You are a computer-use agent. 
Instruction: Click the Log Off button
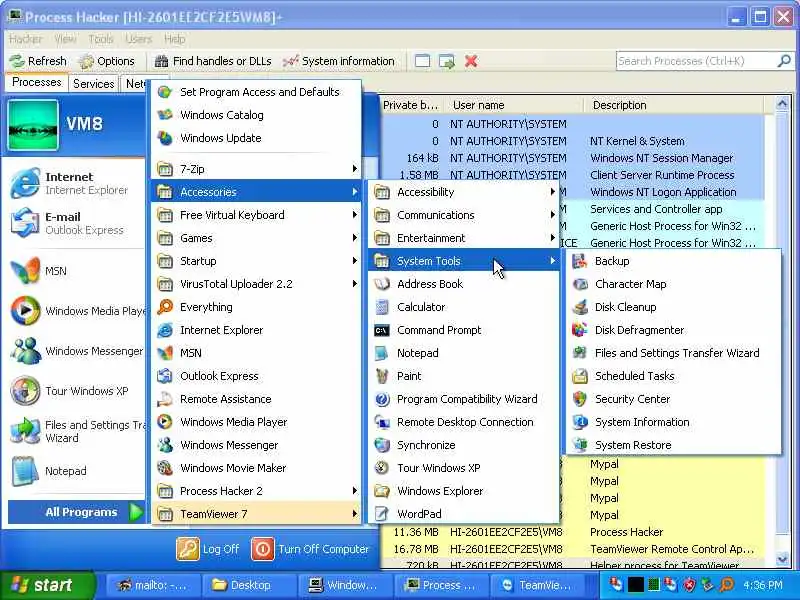208,549
